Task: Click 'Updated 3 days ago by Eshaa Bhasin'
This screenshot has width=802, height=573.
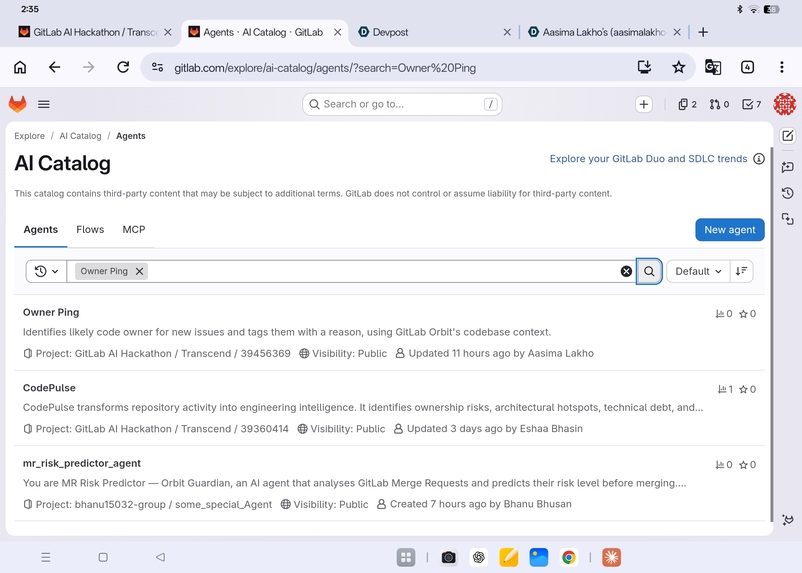Action: pyautogui.click(x=495, y=429)
